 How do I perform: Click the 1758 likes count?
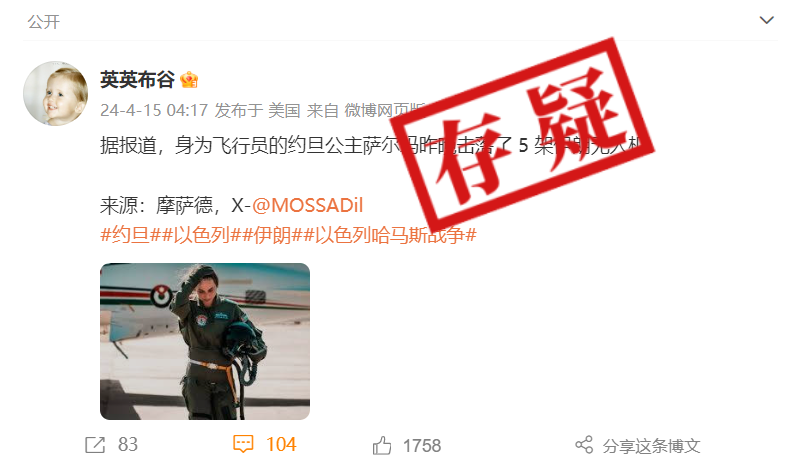[422, 446]
